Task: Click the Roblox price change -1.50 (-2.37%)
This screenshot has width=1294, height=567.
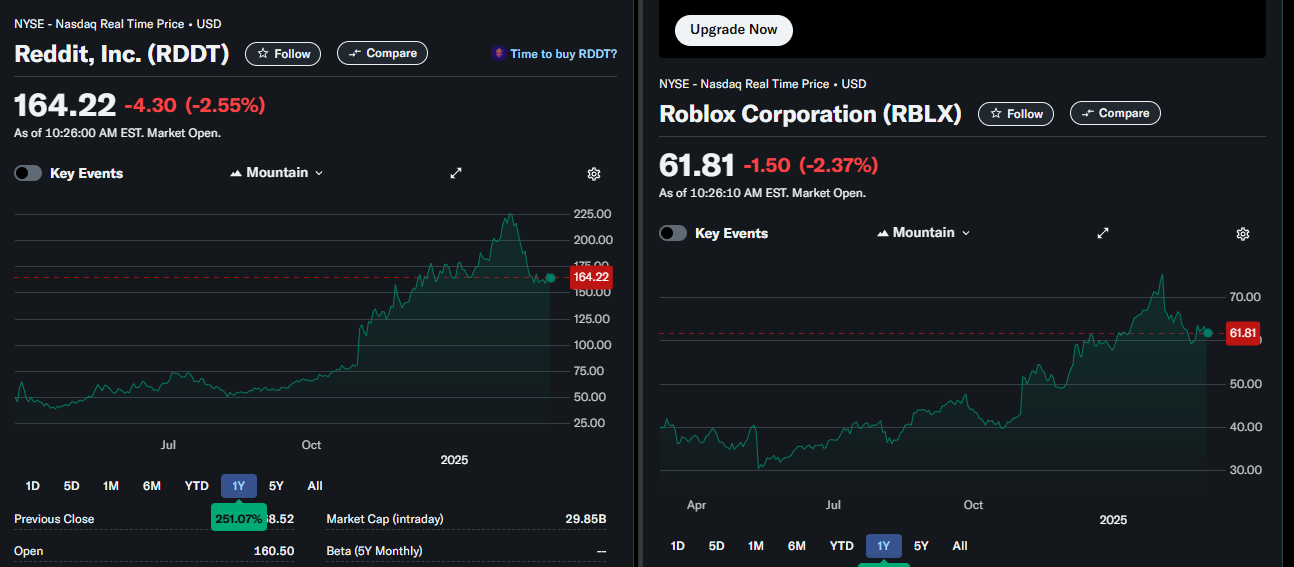Action: point(811,165)
